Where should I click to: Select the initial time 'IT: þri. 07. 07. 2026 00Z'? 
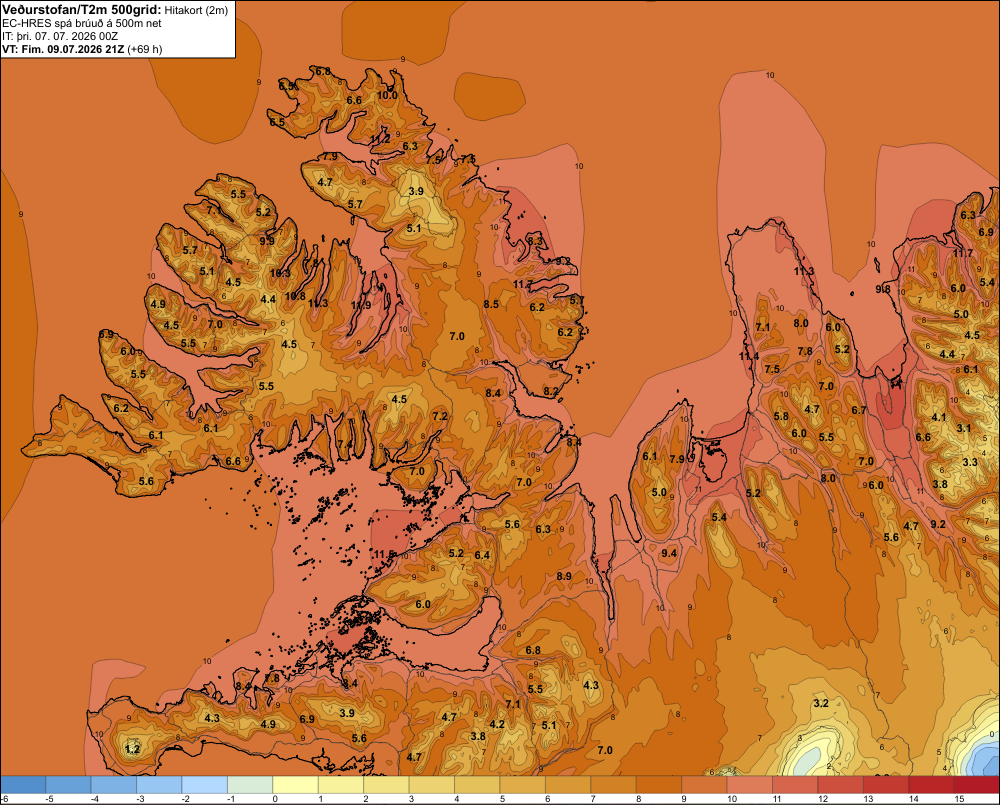coord(60,36)
